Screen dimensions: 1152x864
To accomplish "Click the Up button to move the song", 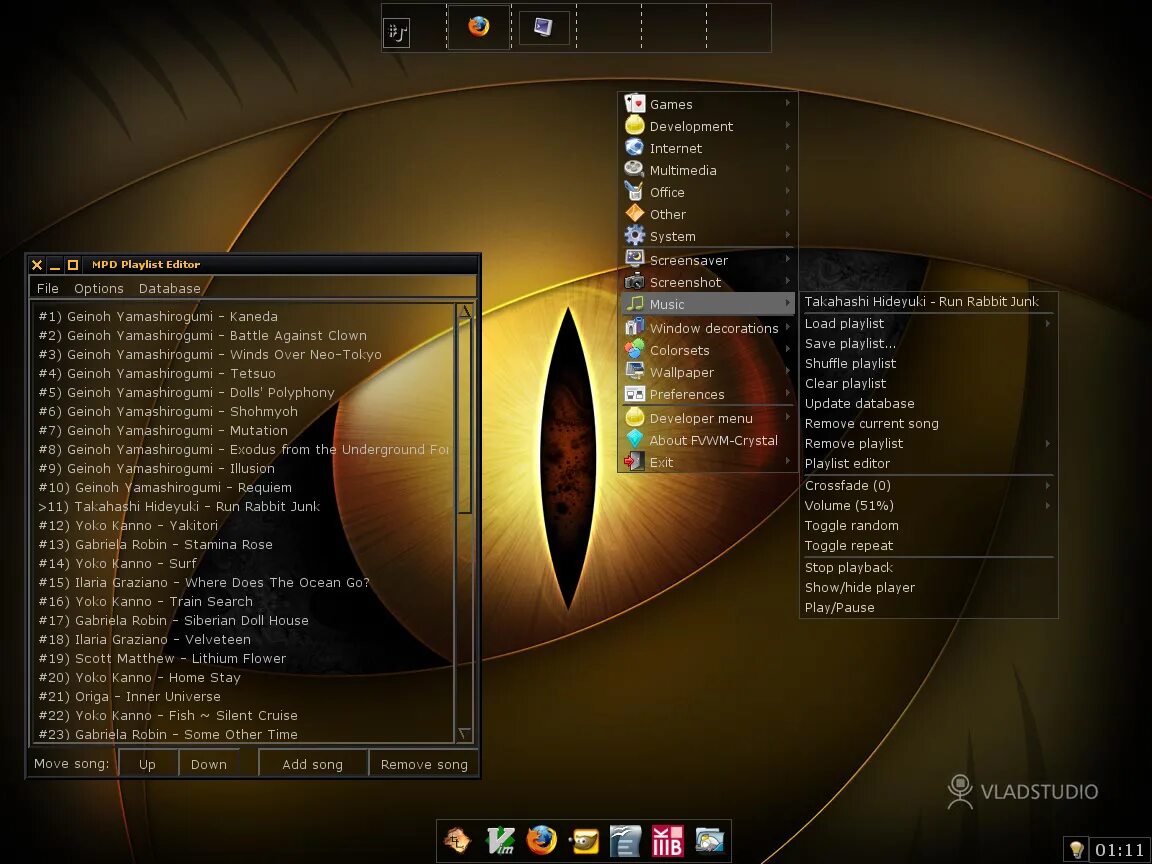I will point(148,764).
